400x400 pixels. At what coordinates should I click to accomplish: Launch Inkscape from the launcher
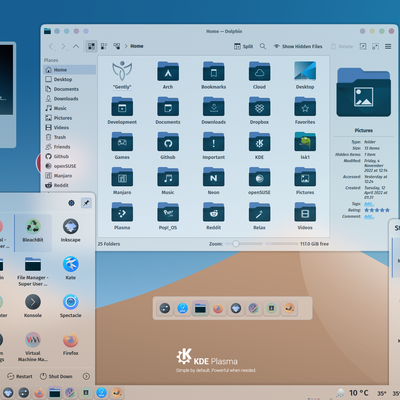tap(70, 231)
